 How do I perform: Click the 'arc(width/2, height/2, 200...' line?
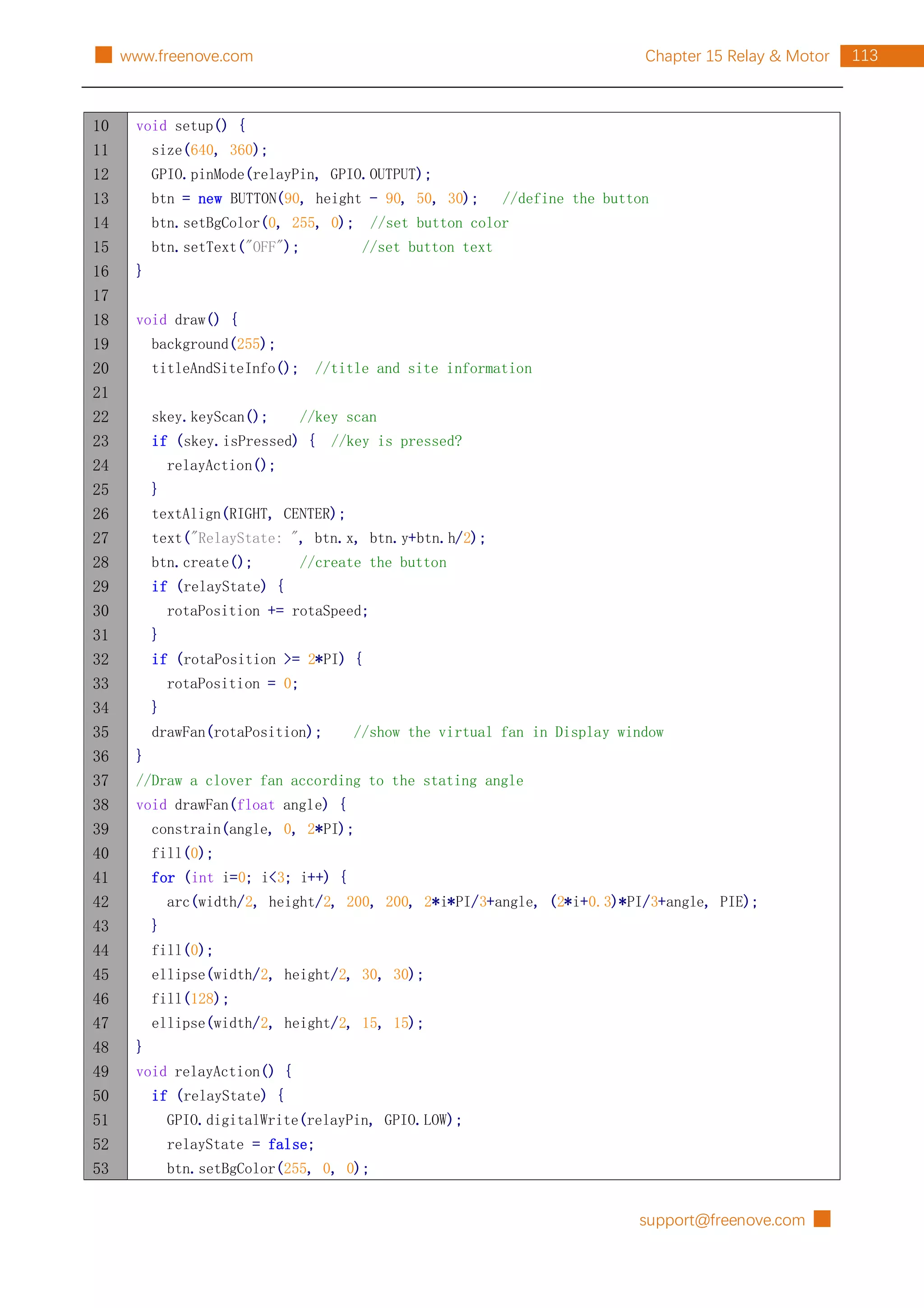(x=462, y=902)
